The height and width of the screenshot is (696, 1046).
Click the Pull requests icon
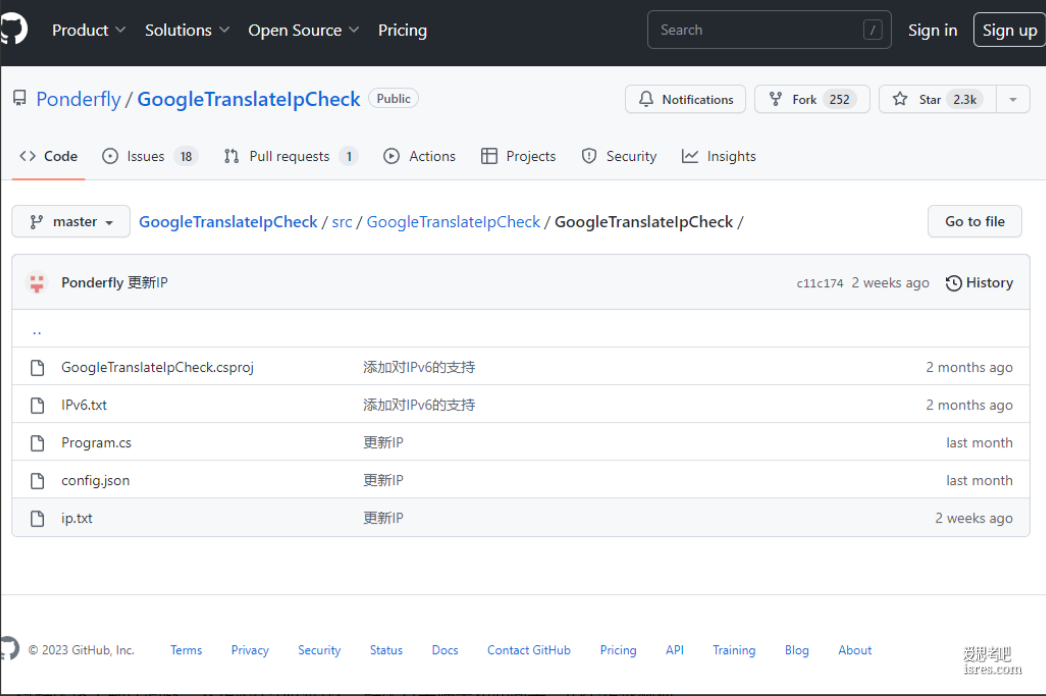click(x=231, y=156)
